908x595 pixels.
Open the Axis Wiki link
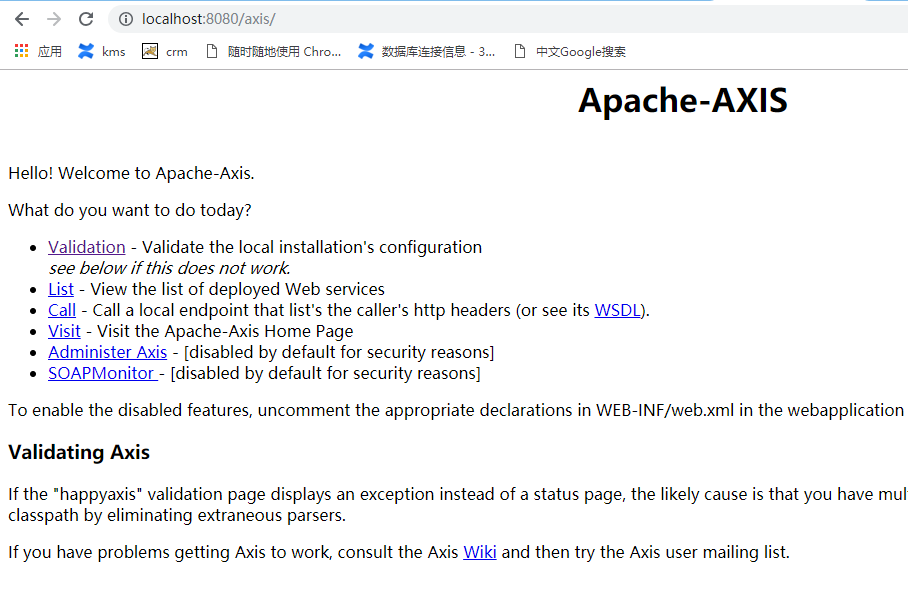pos(479,552)
